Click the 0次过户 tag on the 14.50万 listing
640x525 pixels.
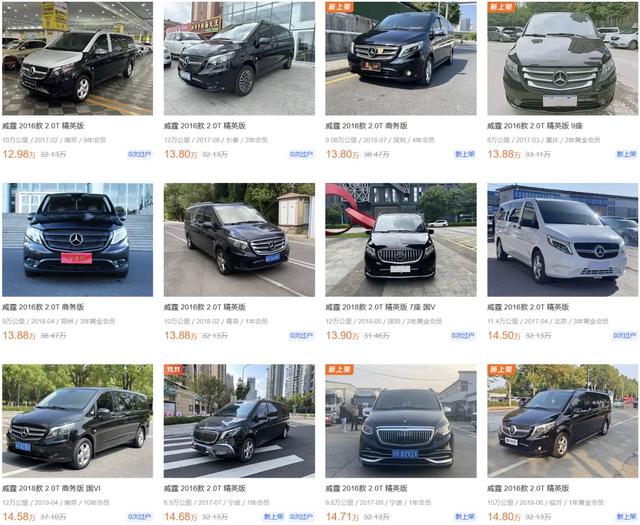[624, 336]
